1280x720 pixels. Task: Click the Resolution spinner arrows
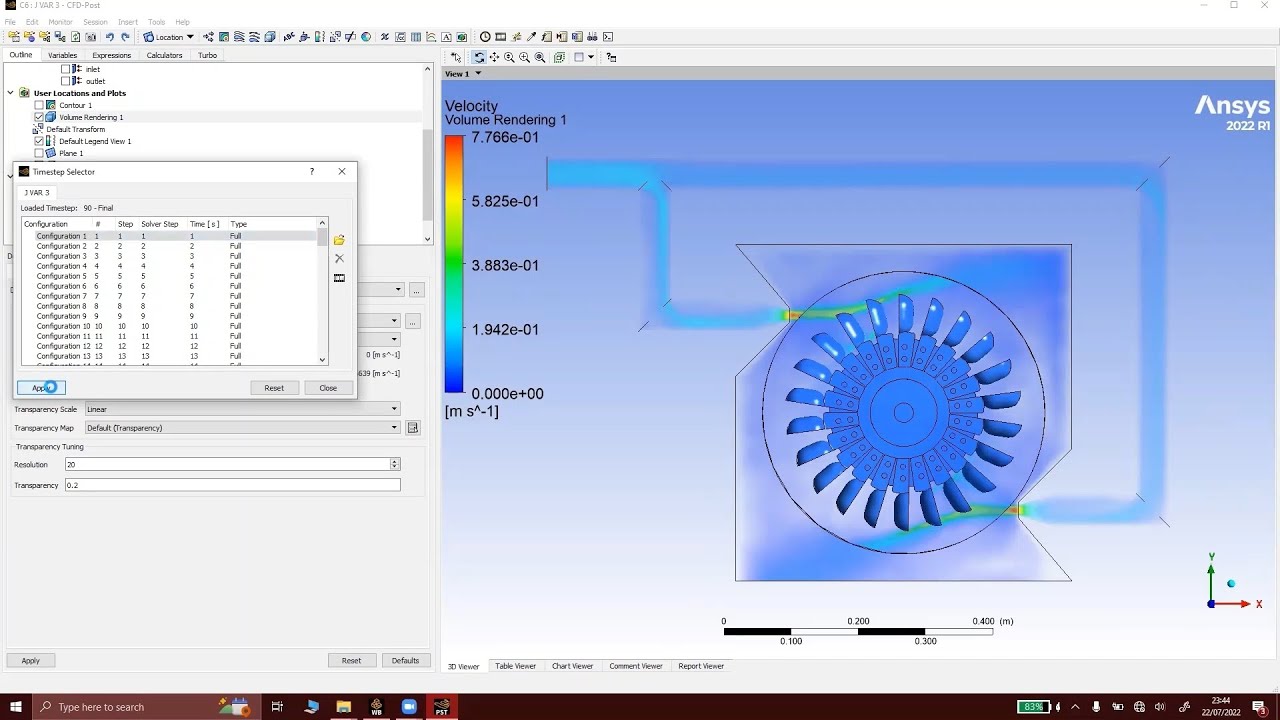pyautogui.click(x=395, y=464)
